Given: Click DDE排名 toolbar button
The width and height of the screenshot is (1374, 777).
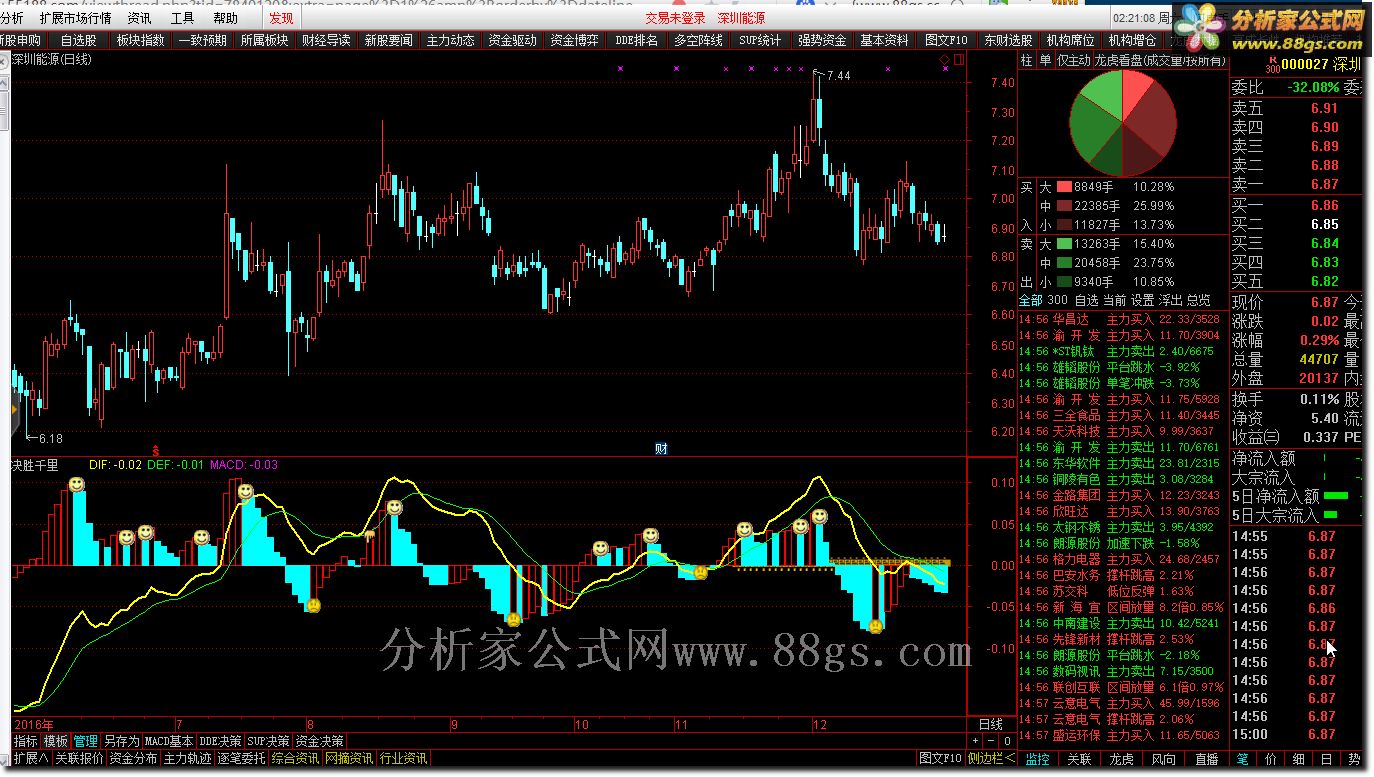Looking at the screenshot, I should click(636, 41).
